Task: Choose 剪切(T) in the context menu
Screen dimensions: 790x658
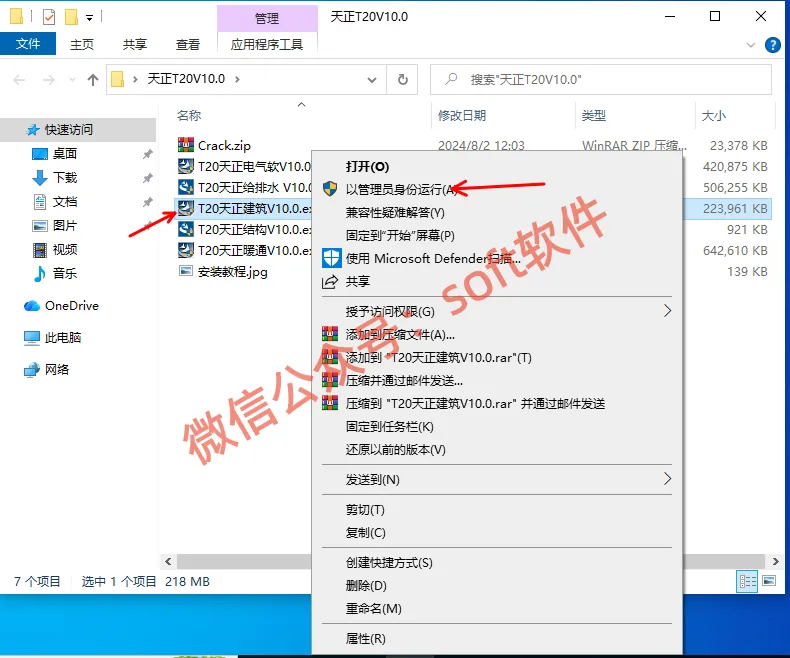Action: pos(497,510)
